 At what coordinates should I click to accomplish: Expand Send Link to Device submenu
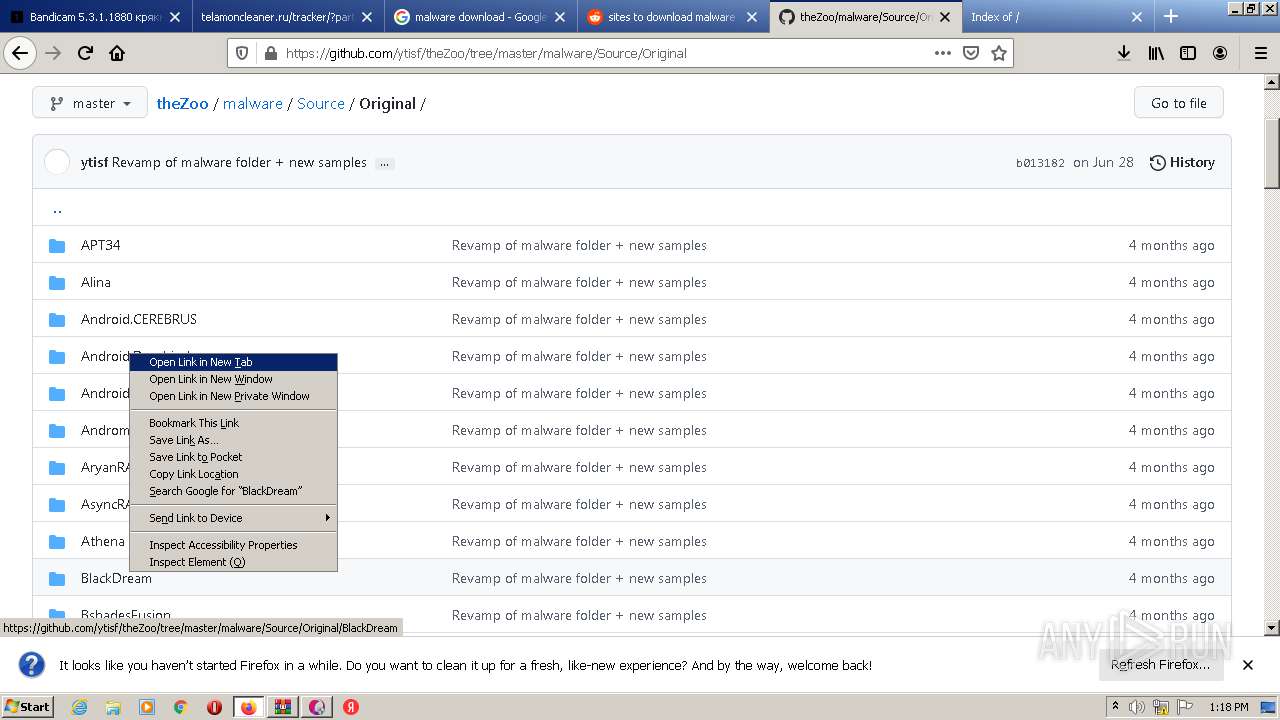[x=233, y=518]
